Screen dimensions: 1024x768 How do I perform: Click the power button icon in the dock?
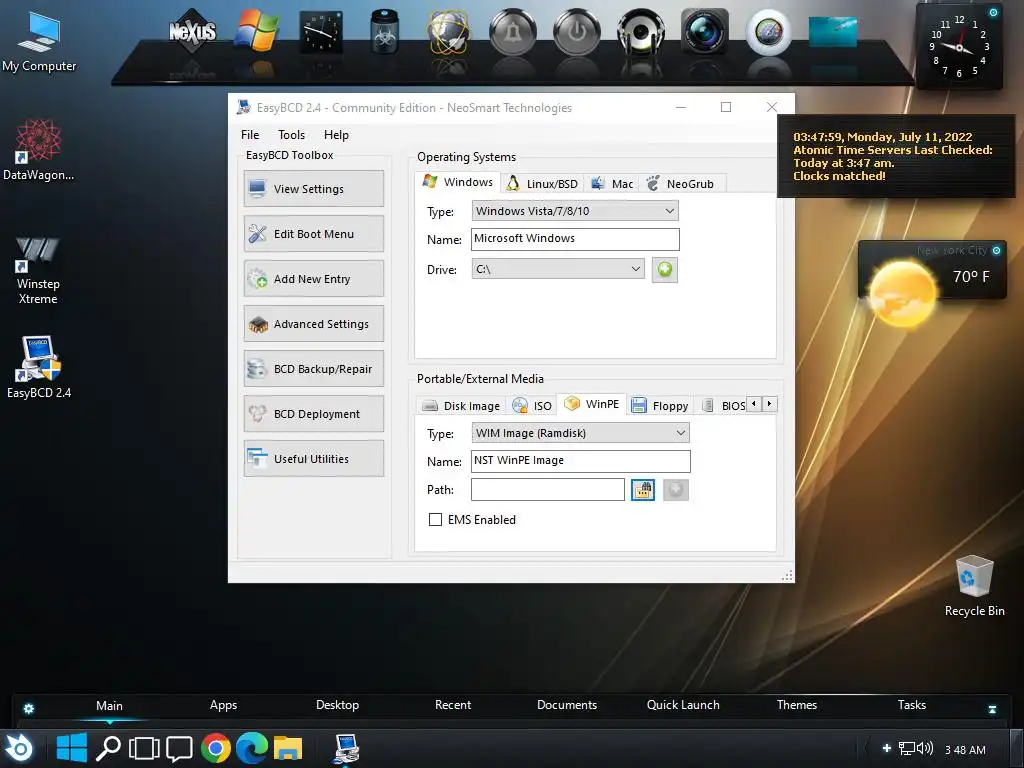click(x=577, y=32)
